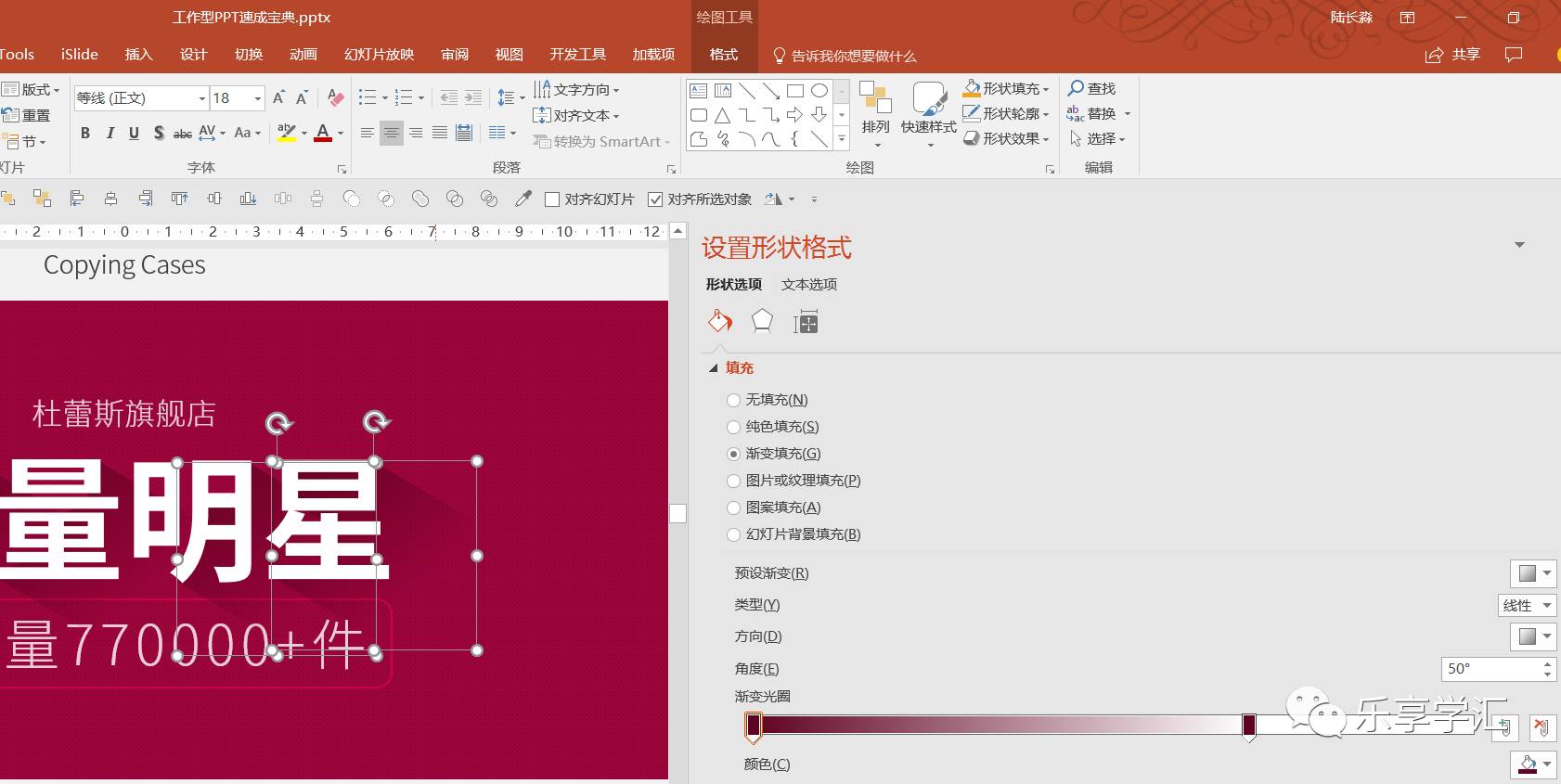
Task: Clear all formatting eraser icon
Action: coord(336,97)
